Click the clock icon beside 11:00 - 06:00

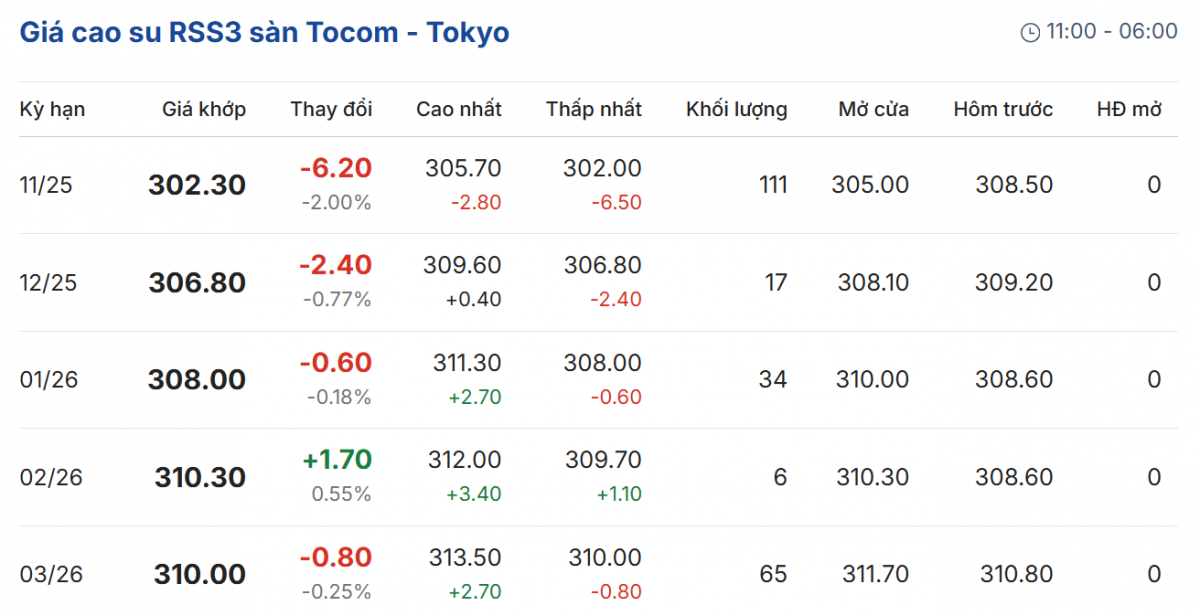click(1030, 33)
